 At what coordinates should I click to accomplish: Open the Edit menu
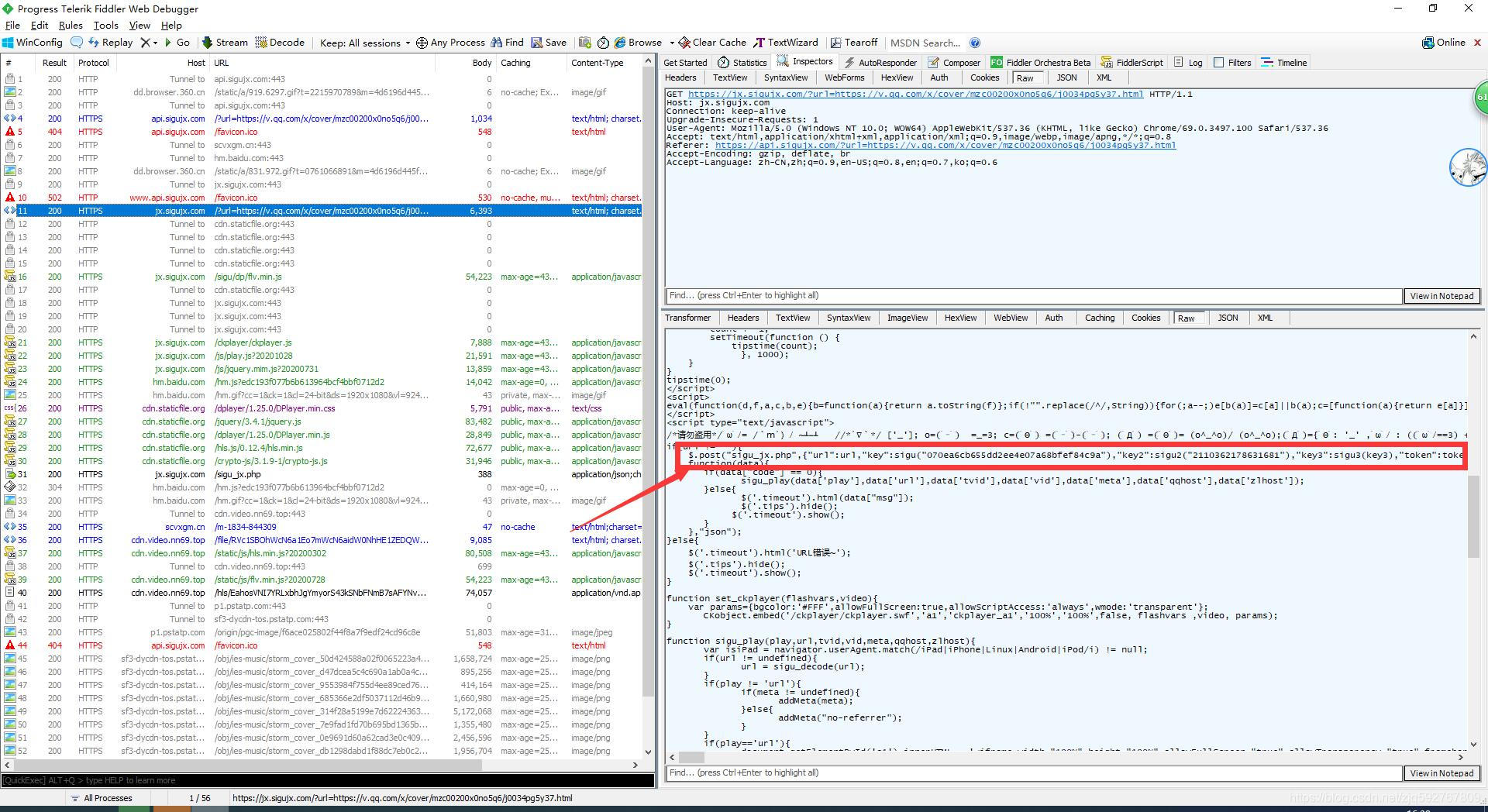point(40,26)
